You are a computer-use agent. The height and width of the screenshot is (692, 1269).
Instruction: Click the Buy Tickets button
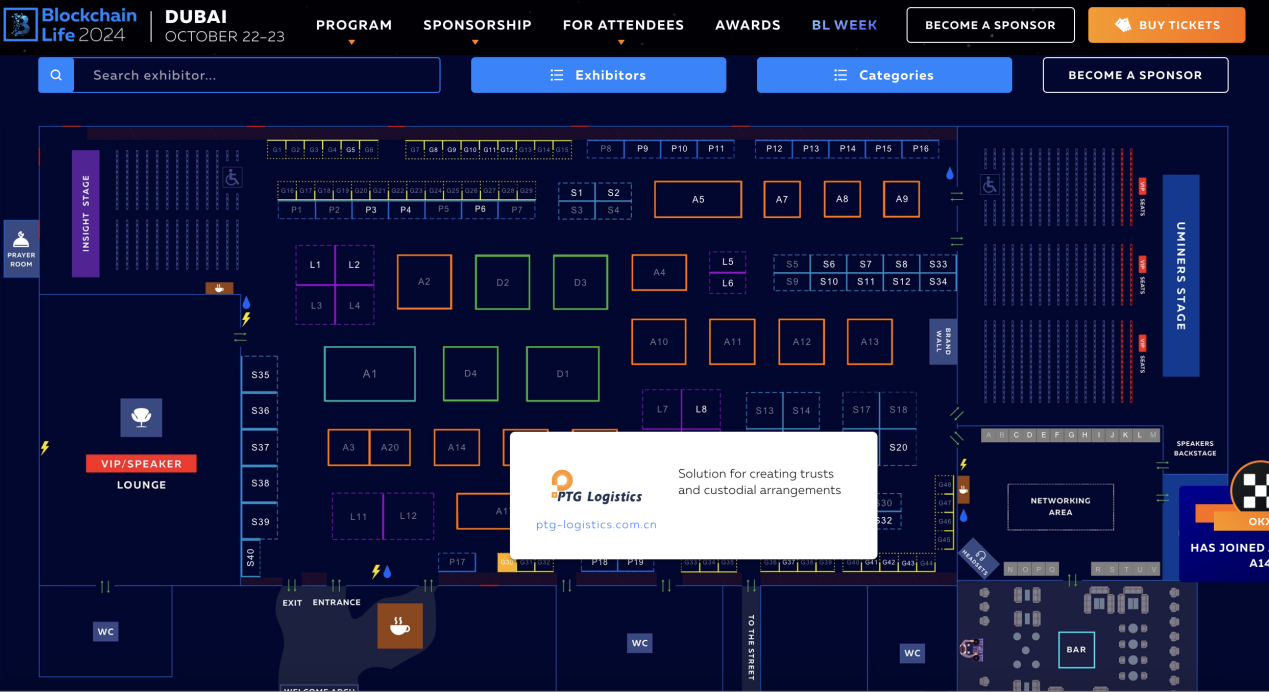coord(1167,25)
